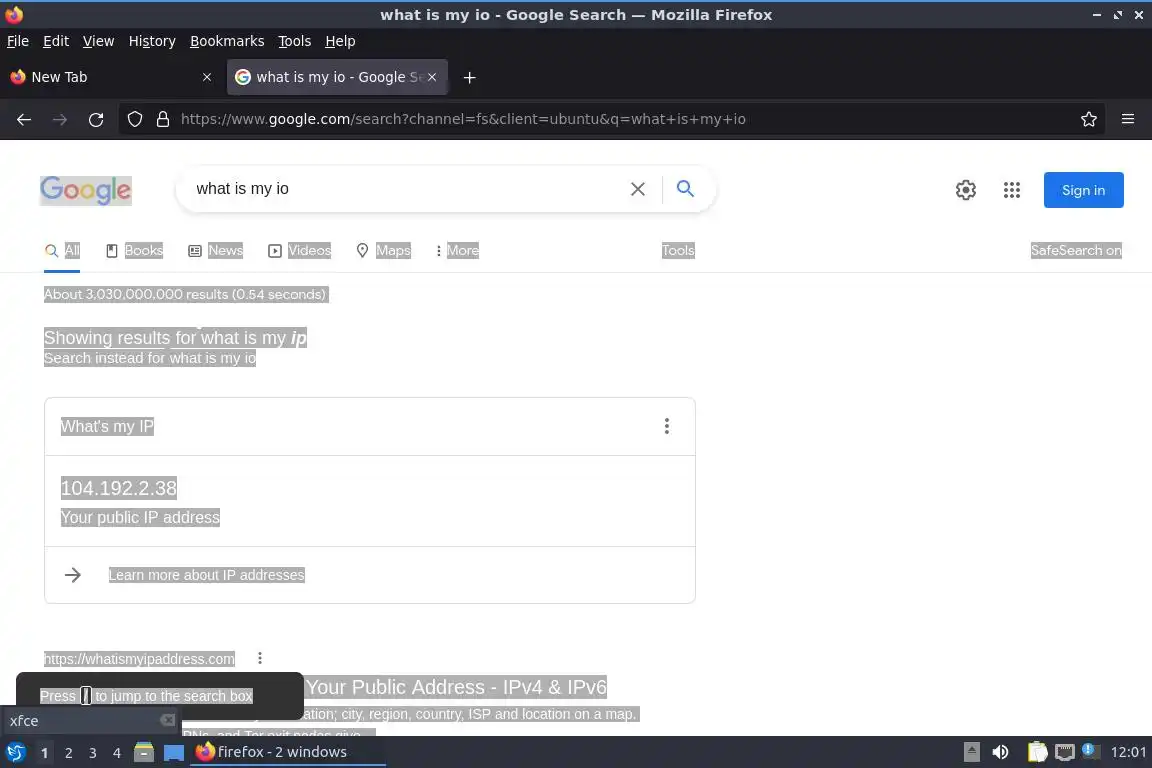Open the View menu

[x=98, y=41]
